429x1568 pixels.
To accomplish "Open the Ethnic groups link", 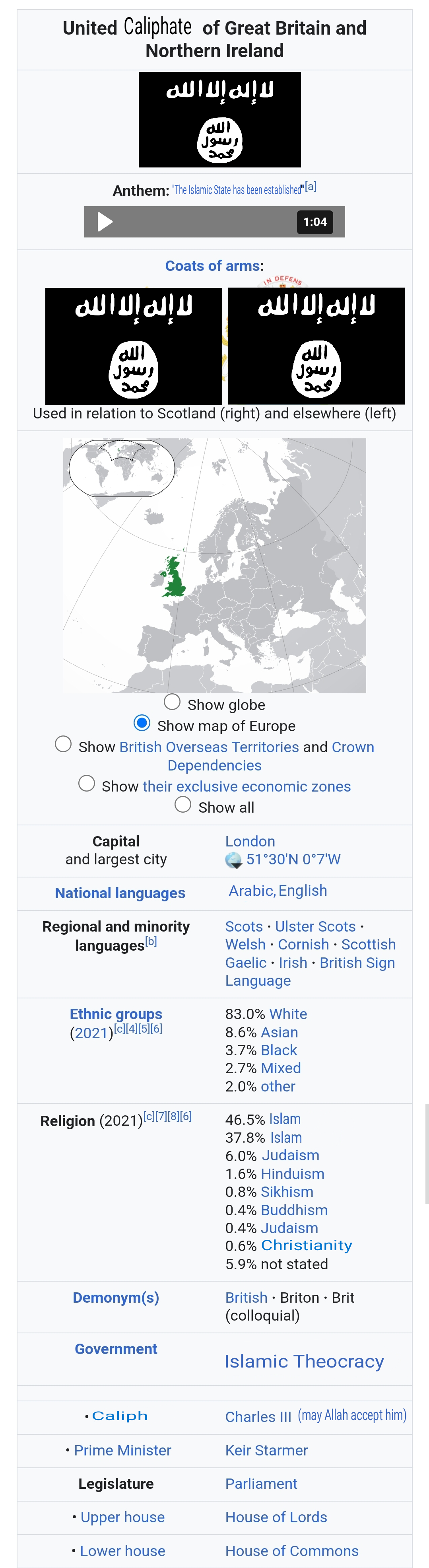I will (116, 1014).
